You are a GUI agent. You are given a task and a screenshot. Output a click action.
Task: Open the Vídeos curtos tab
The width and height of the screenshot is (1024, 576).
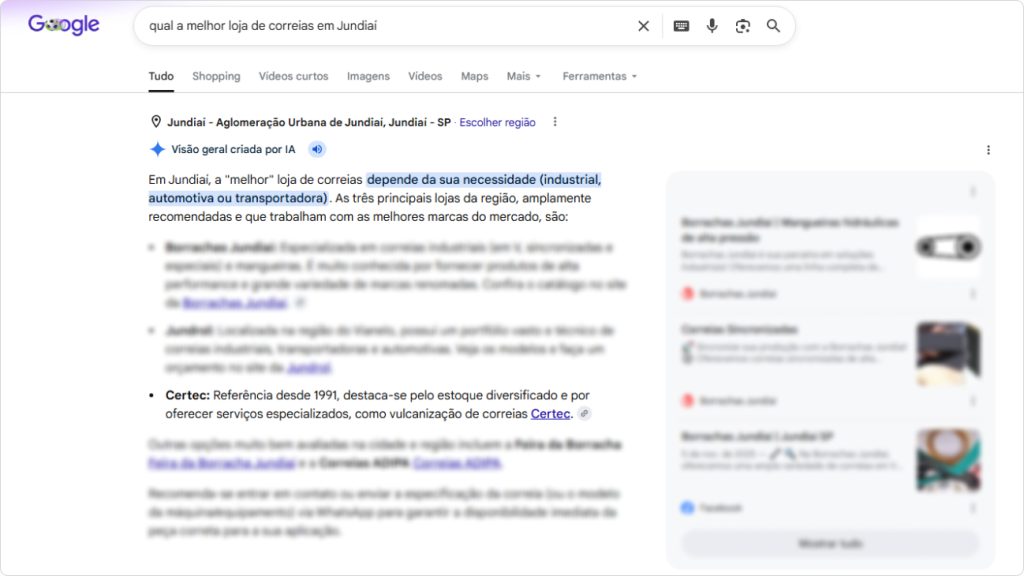293,76
